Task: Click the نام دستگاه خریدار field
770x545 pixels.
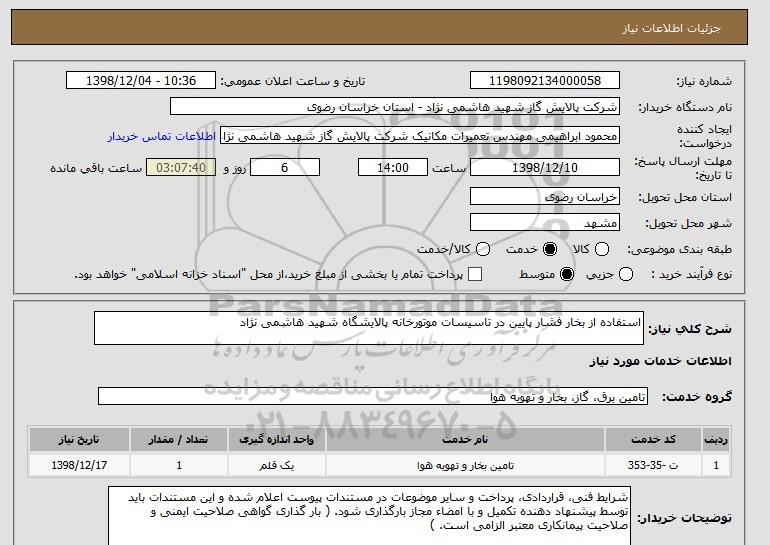Action: 395,107
